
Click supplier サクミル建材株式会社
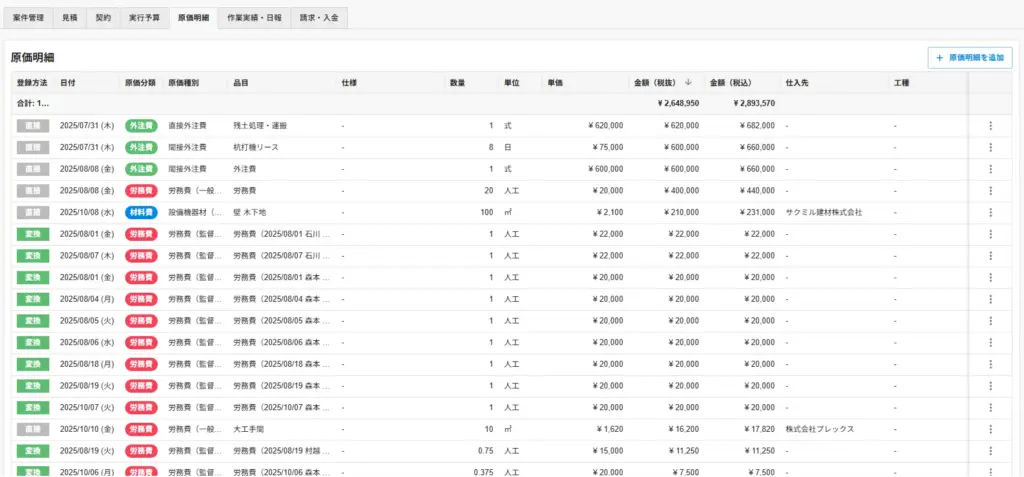click(x=824, y=212)
